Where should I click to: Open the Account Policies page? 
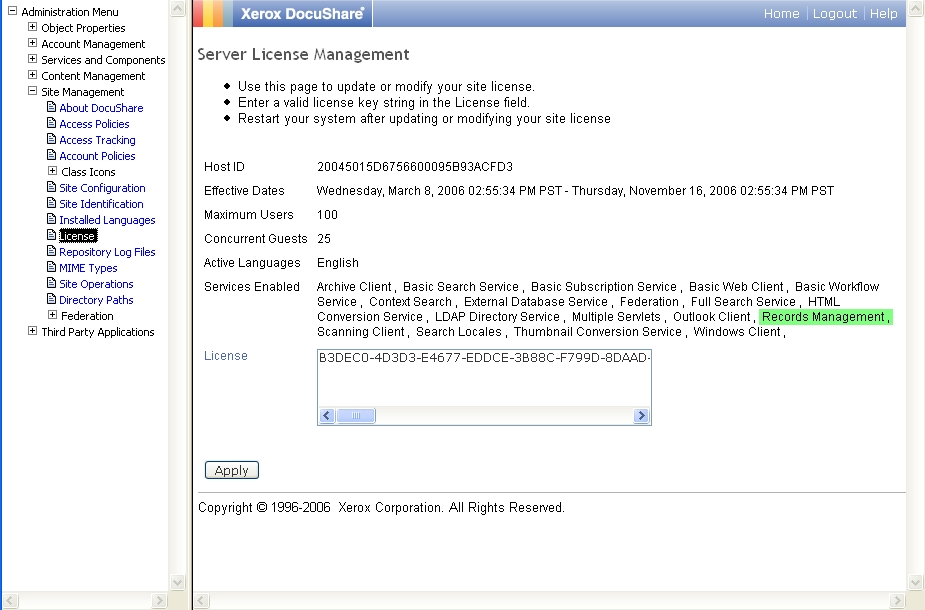(97, 156)
